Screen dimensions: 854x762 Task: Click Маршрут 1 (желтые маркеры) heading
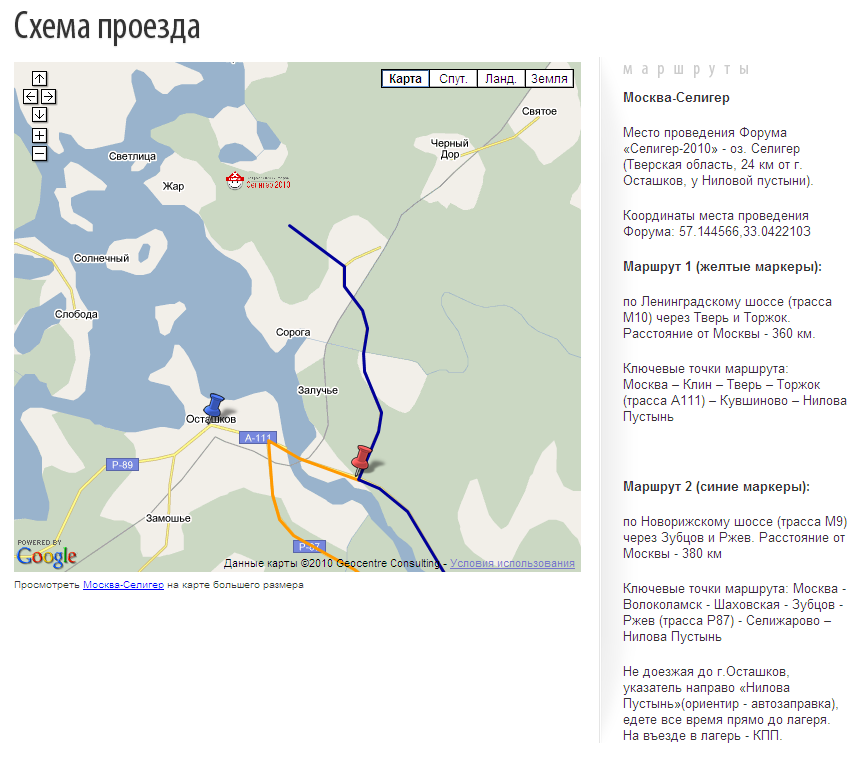(722, 266)
